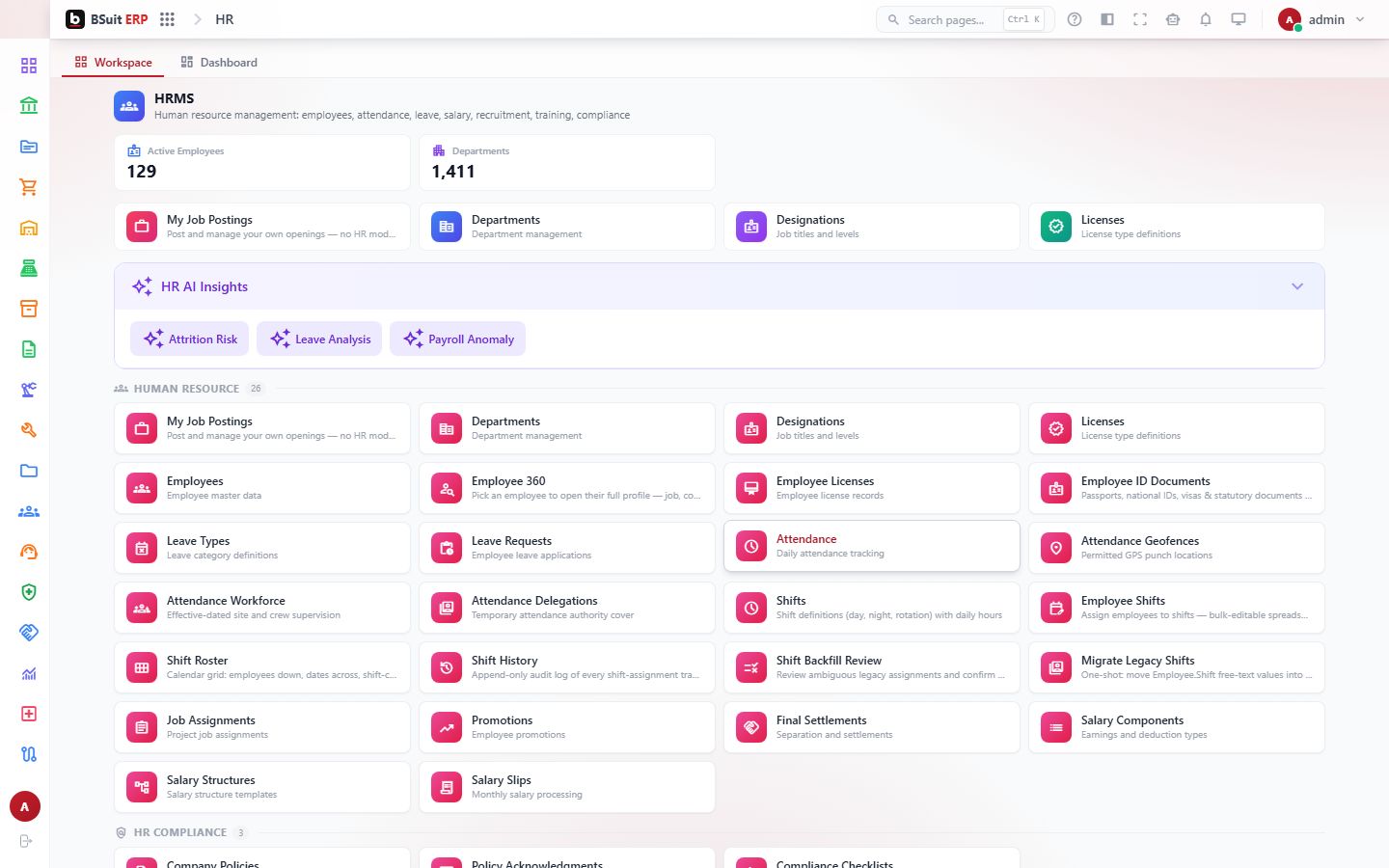Collapse the HR AI Insights panel
The height and width of the screenshot is (868, 1389).
(1297, 286)
